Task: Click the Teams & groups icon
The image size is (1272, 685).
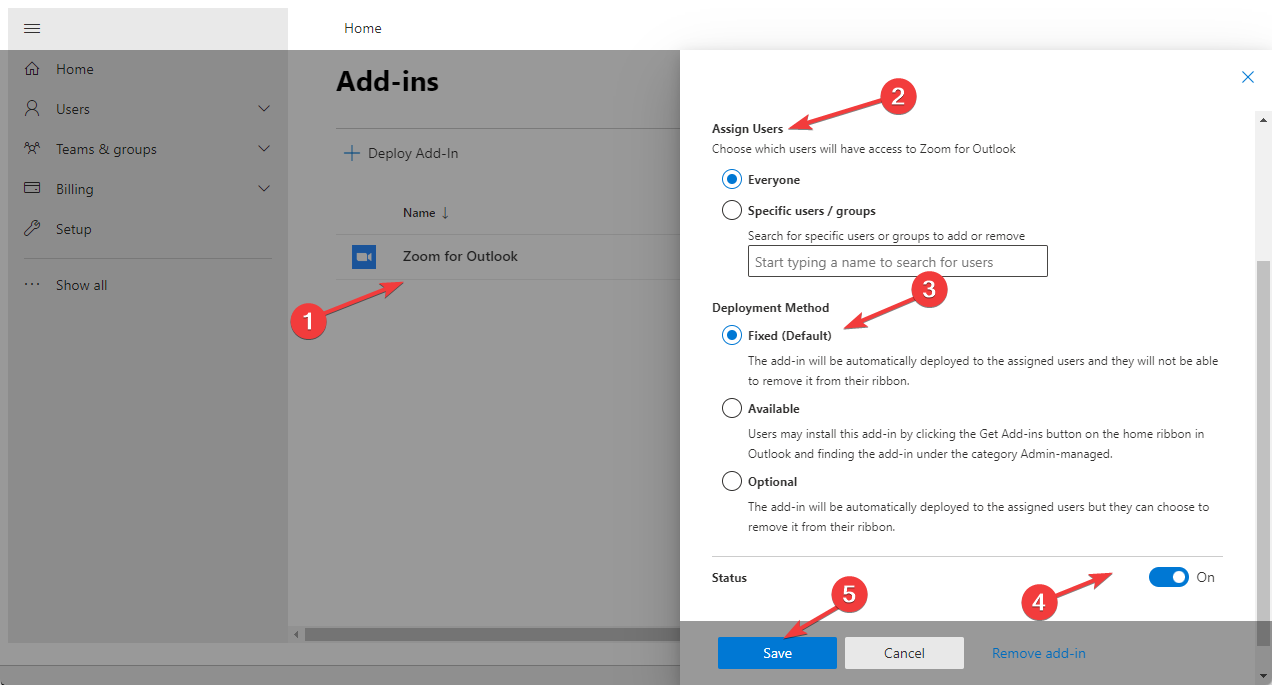Action: 33,148
